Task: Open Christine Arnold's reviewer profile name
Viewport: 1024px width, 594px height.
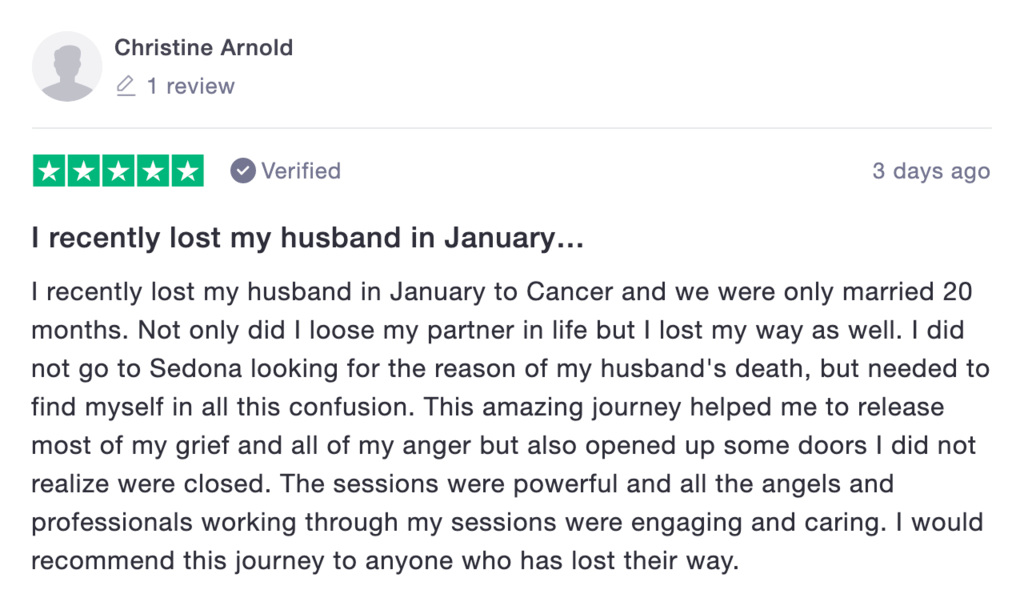Action: pyautogui.click(x=203, y=47)
